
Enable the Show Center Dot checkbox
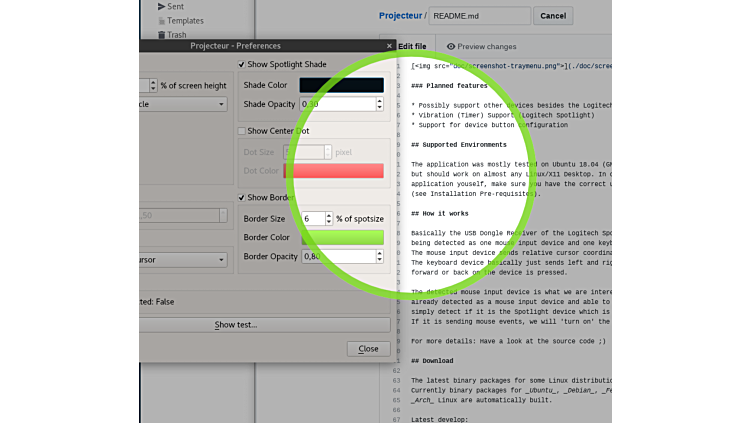point(241,131)
